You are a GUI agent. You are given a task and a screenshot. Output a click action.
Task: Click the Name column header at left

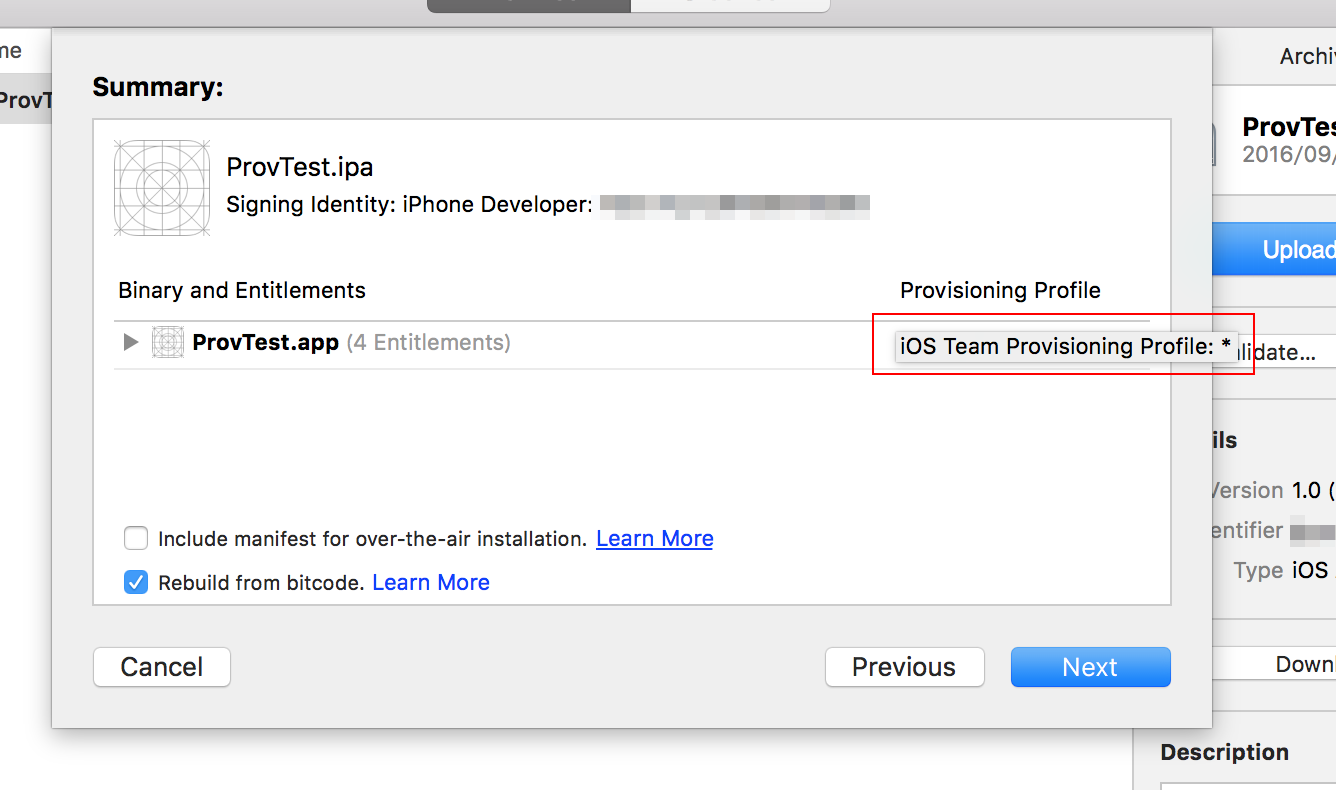[x=11, y=50]
